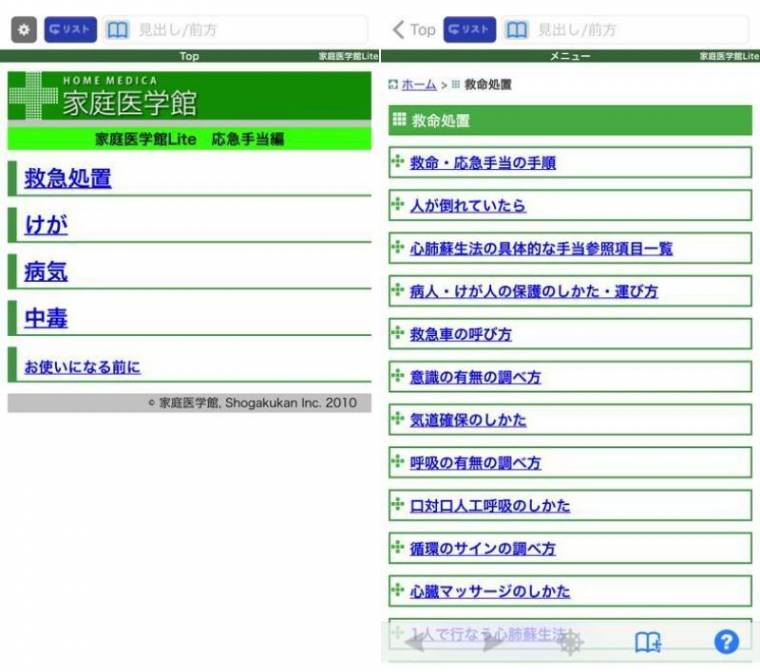This screenshot has height=672, width=760.
Task: Open 心肺蘇生法の具体的な手当参照項目一覧
Action: (541, 248)
